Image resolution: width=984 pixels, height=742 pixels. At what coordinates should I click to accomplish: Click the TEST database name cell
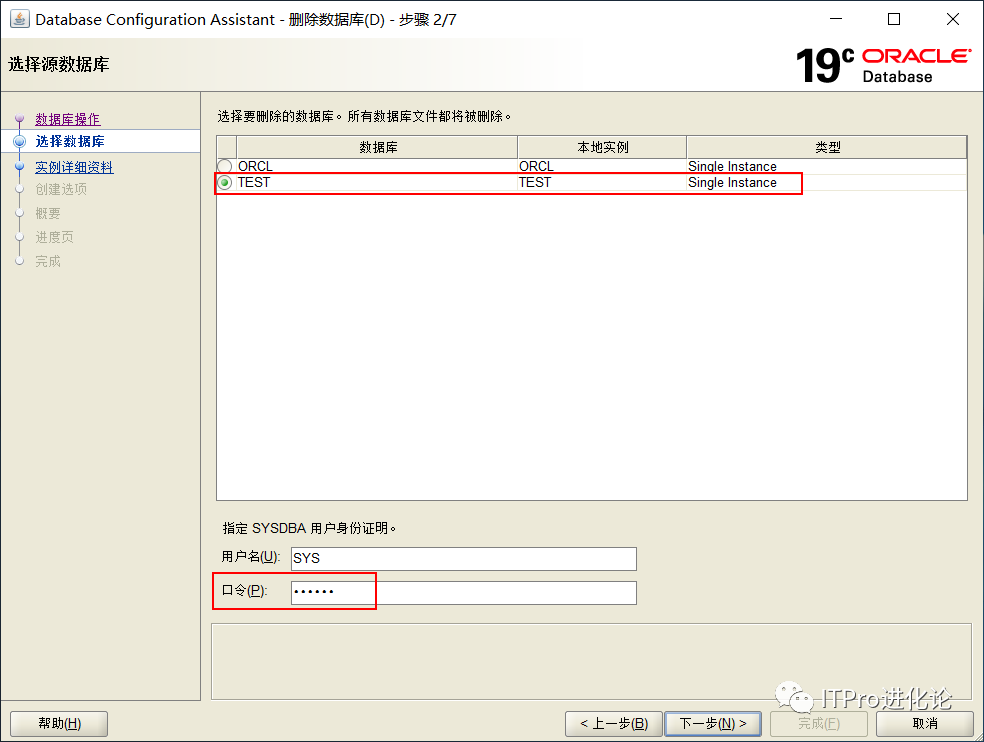(x=377, y=183)
